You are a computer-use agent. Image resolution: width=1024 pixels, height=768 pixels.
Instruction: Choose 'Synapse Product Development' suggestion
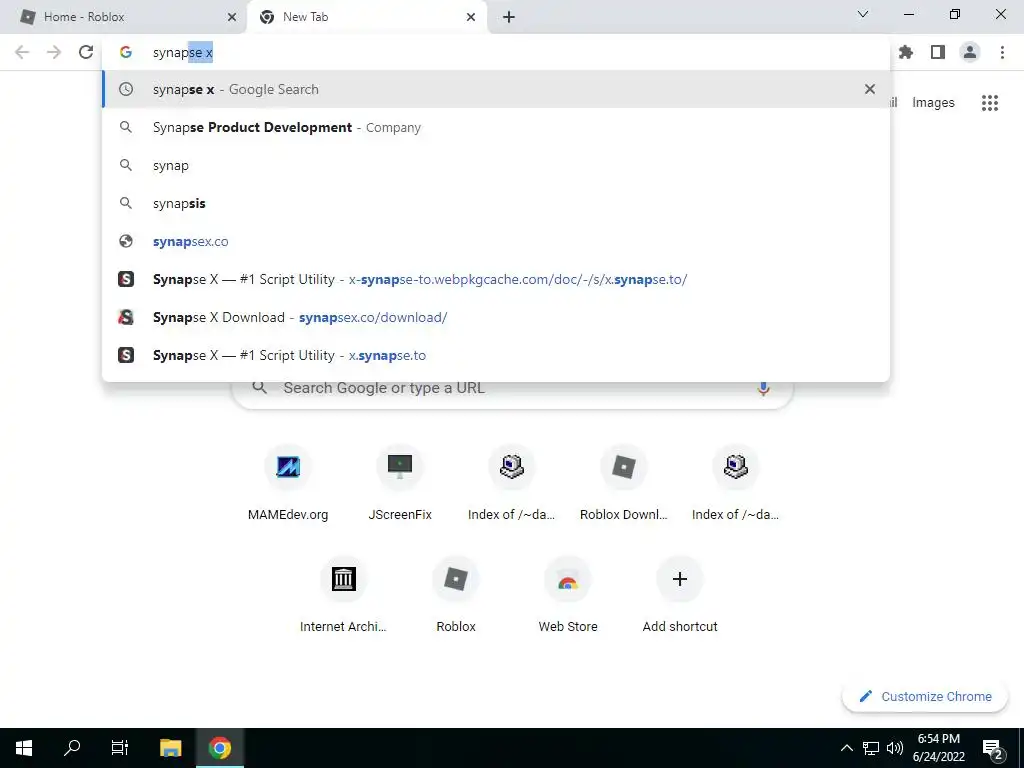pos(496,127)
